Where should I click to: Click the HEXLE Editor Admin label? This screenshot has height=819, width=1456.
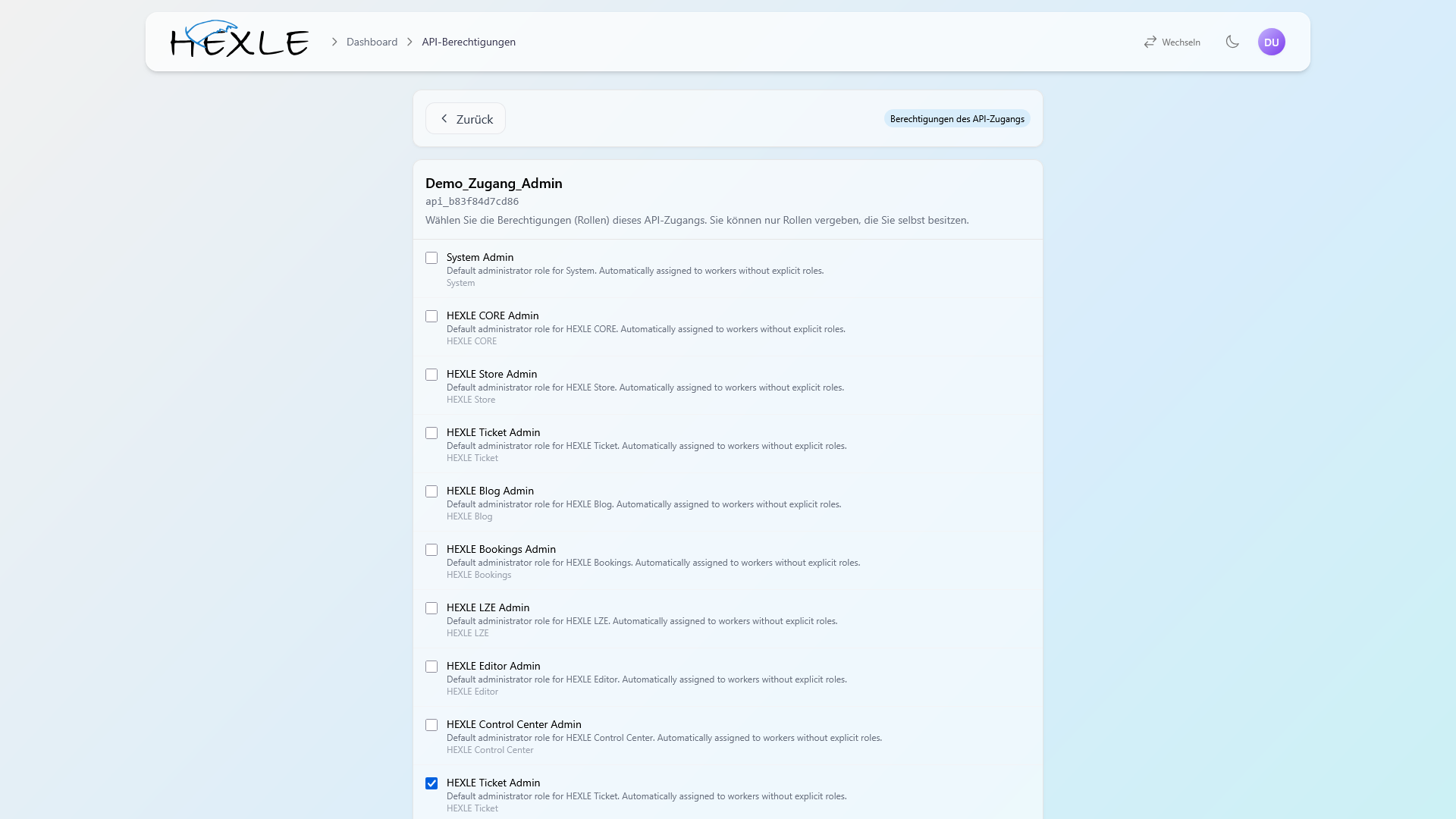coord(494,666)
